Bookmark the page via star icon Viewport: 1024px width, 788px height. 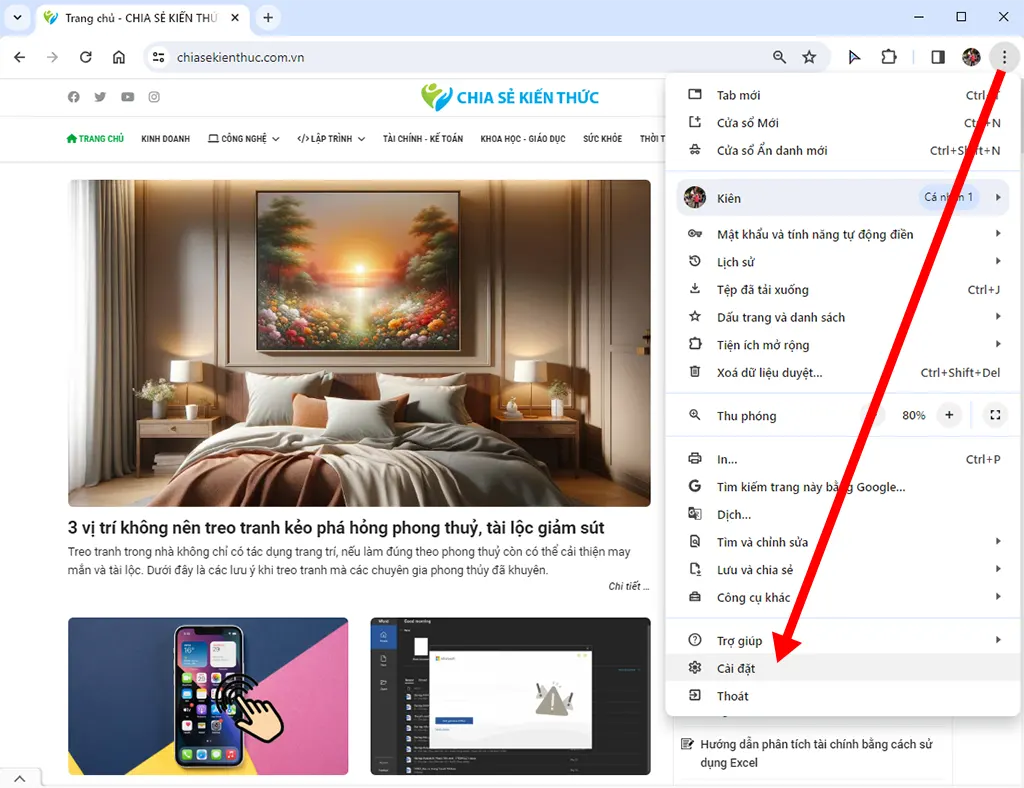[x=810, y=57]
